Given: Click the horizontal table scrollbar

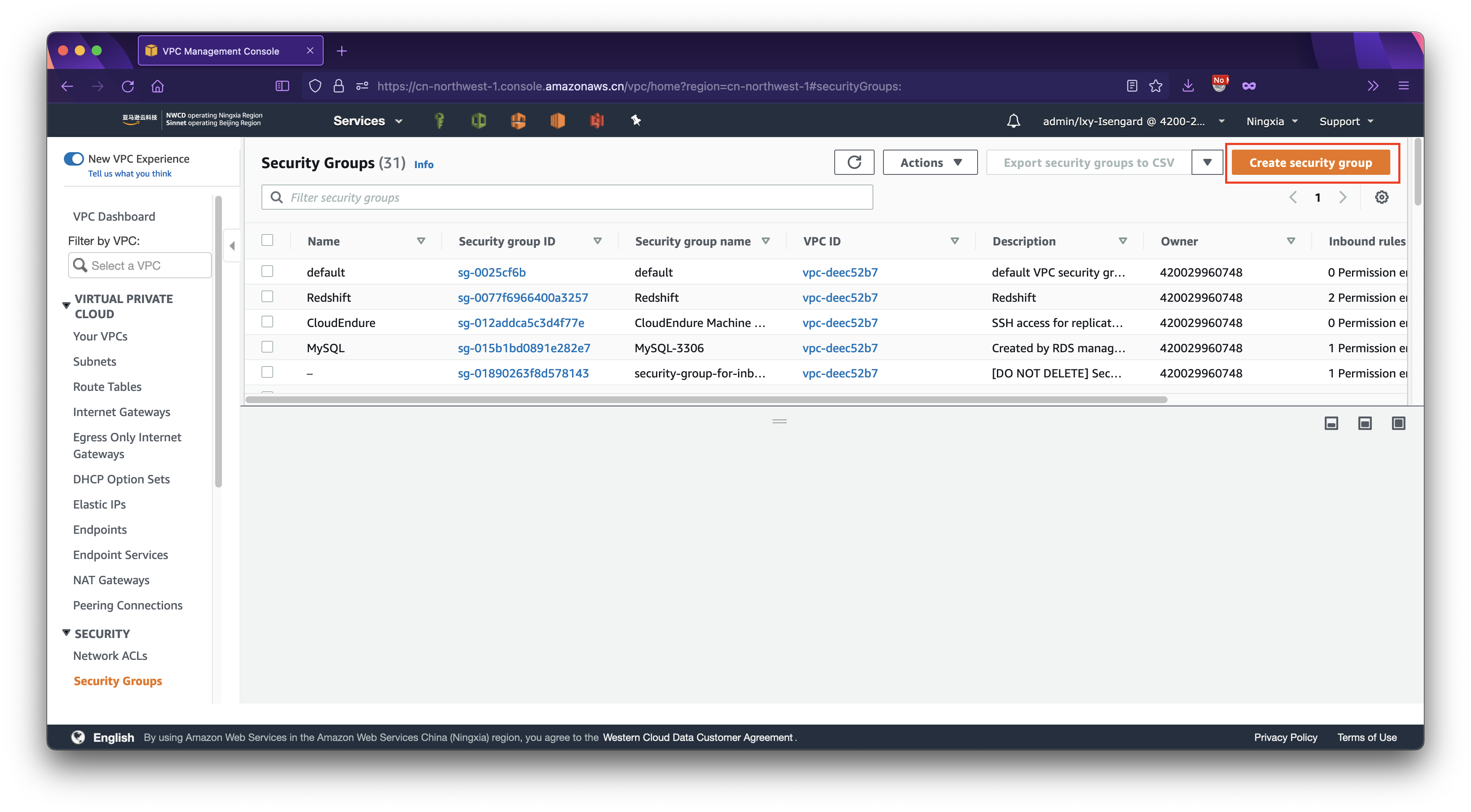Looking at the screenshot, I should (x=707, y=400).
